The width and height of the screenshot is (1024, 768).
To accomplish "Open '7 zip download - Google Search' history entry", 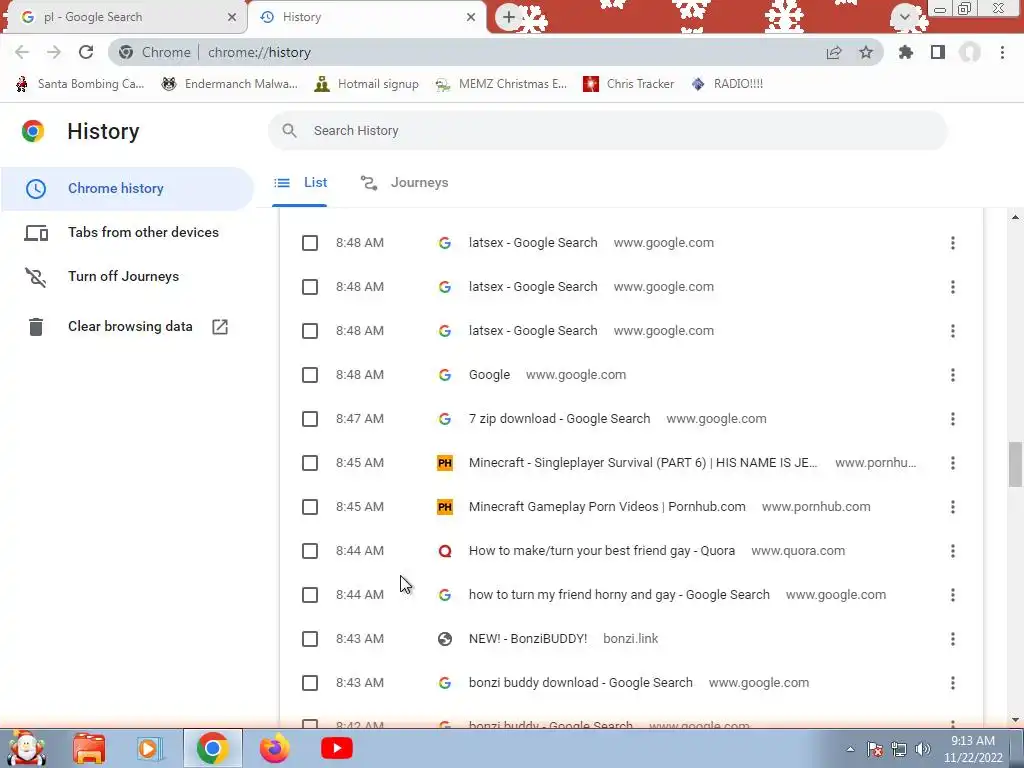I will [559, 419].
